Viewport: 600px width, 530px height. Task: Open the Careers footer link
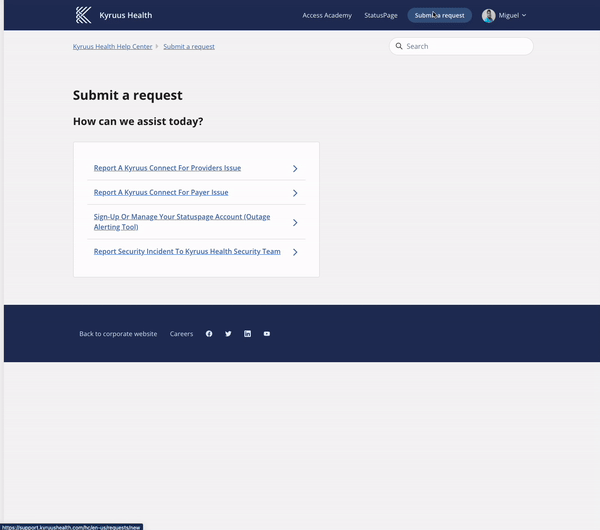point(181,334)
